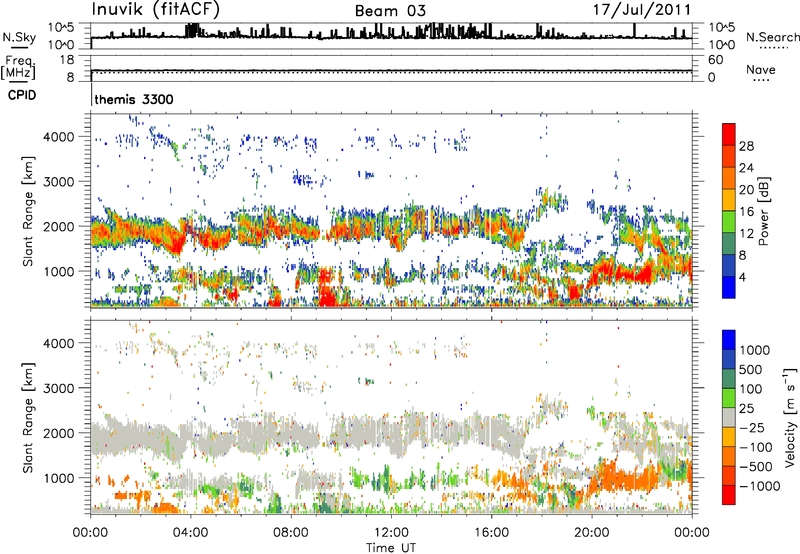Select the "12:00" time axis tick label

[x=391, y=533]
